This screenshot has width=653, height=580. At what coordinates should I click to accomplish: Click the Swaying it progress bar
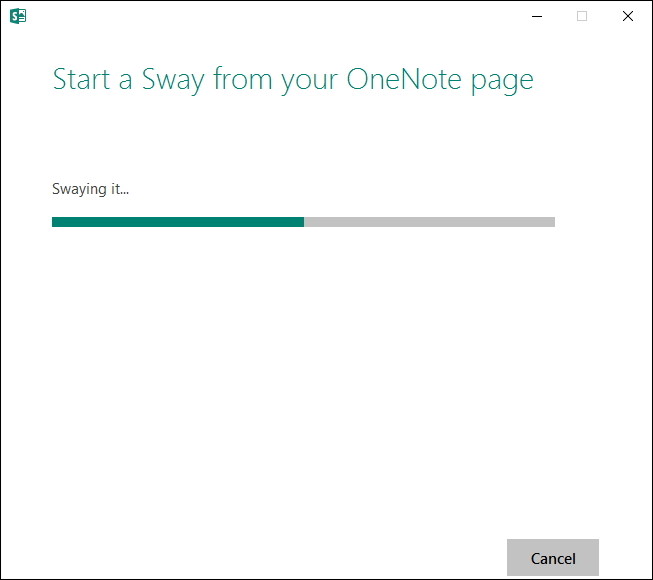[303, 222]
